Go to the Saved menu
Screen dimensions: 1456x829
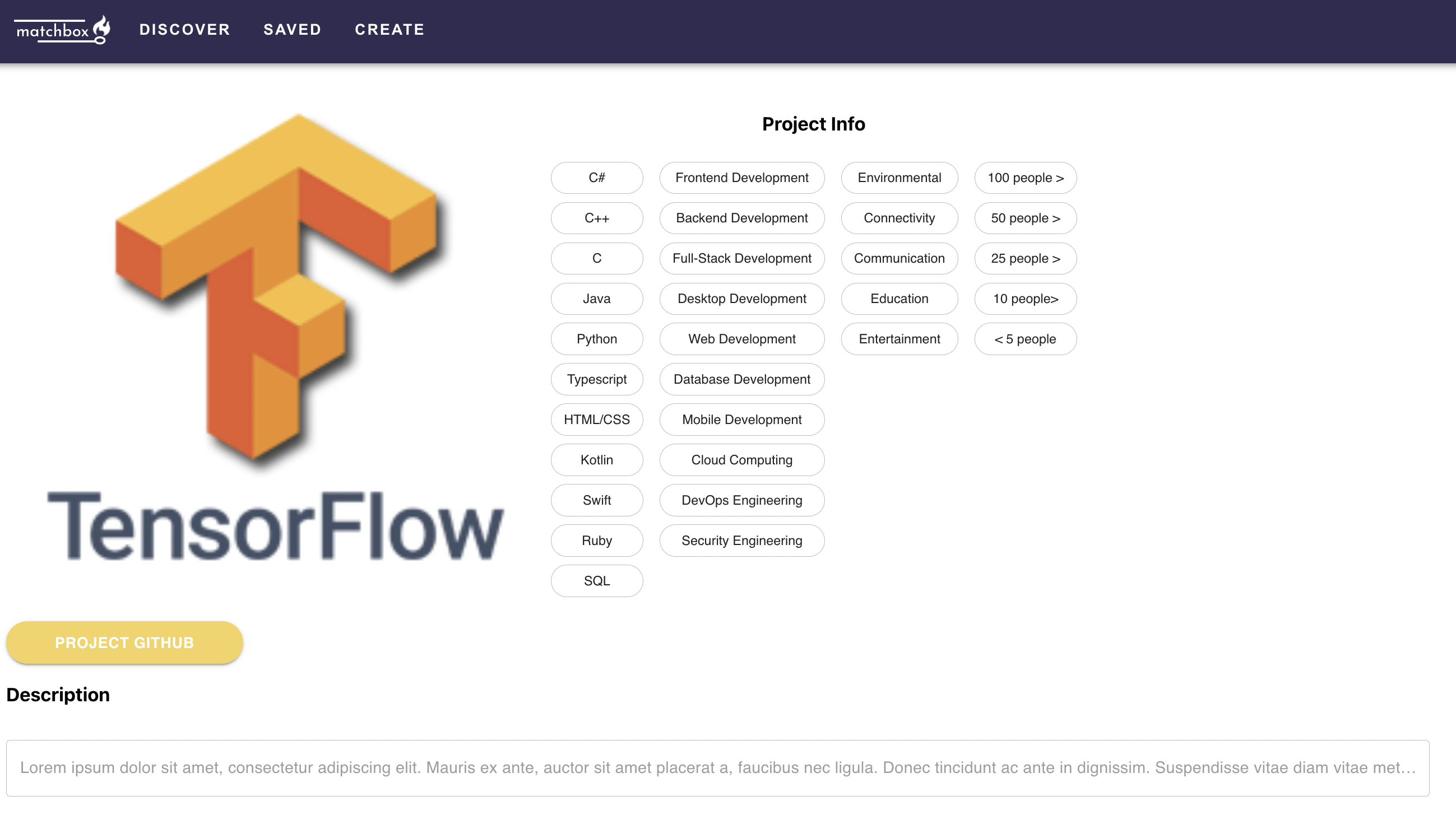click(x=292, y=30)
